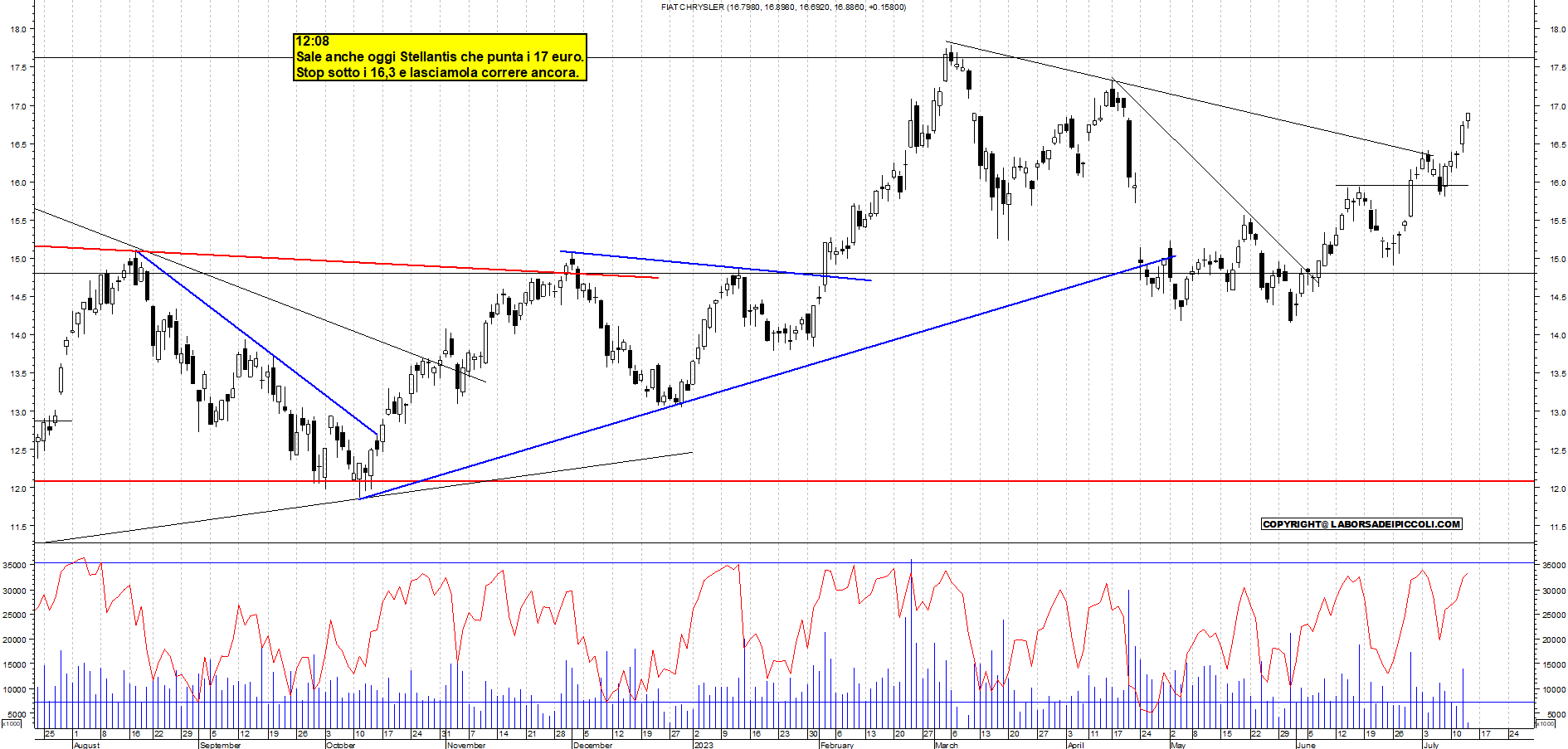Select the 2023 year label on time axis
The height and width of the screenshot is (749, 1568).
tap(704, 745)
